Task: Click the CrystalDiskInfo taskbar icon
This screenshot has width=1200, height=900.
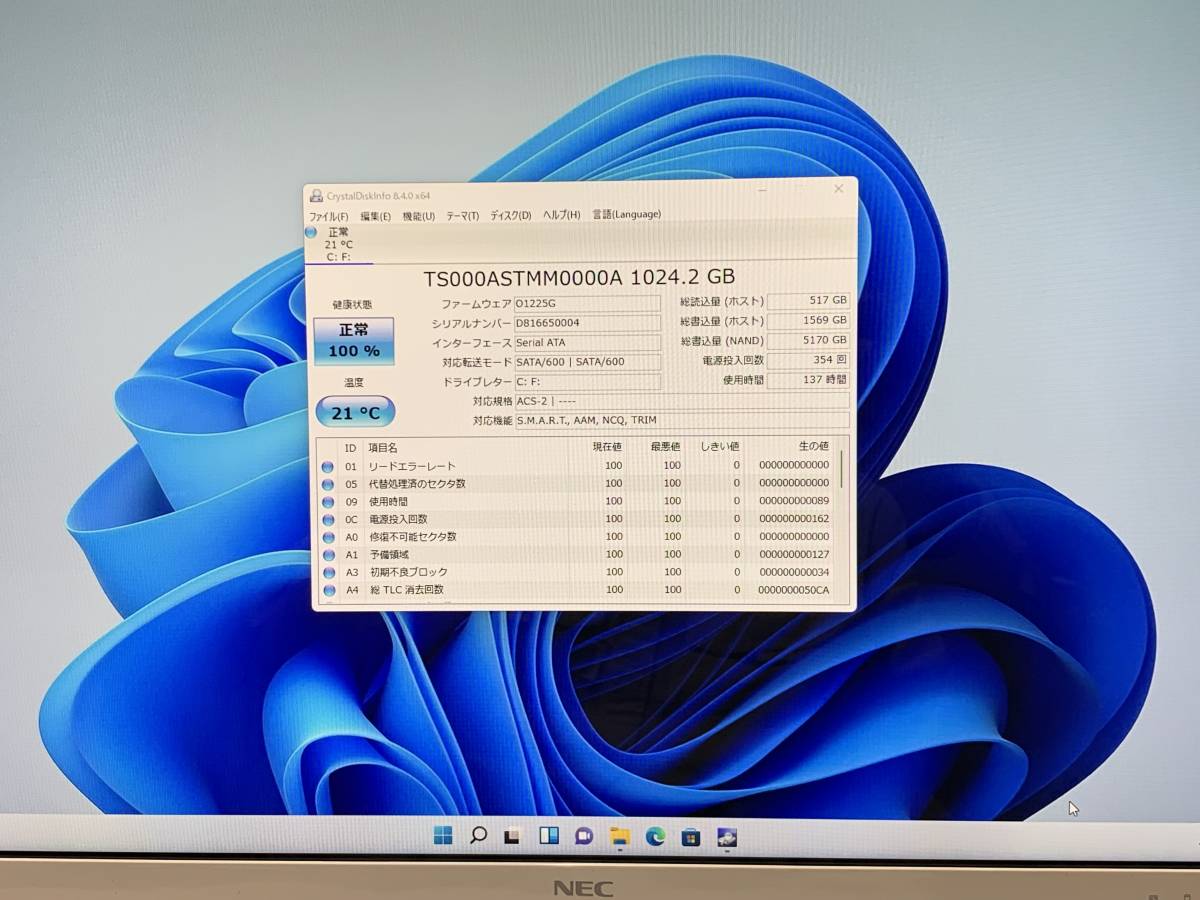Action: pyautogui.click(x=727, y=838)
